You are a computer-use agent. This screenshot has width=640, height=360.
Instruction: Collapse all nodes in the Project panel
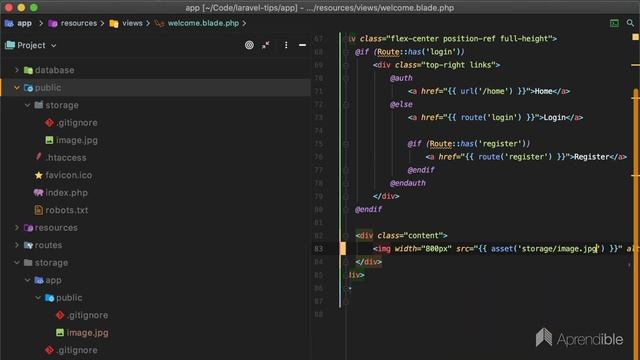coord(266,45)
